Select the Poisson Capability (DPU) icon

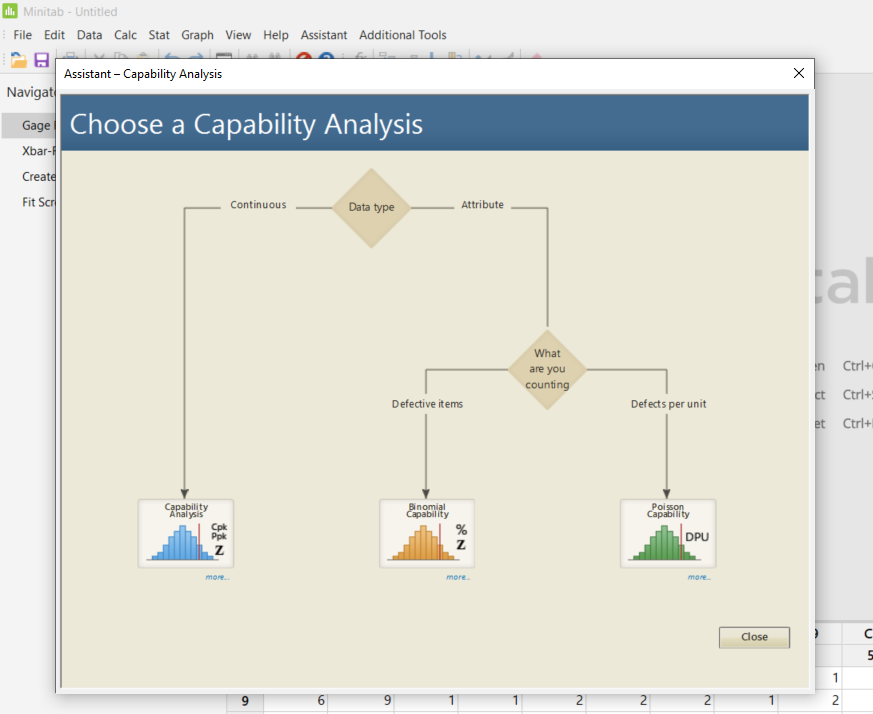(667, 533)
